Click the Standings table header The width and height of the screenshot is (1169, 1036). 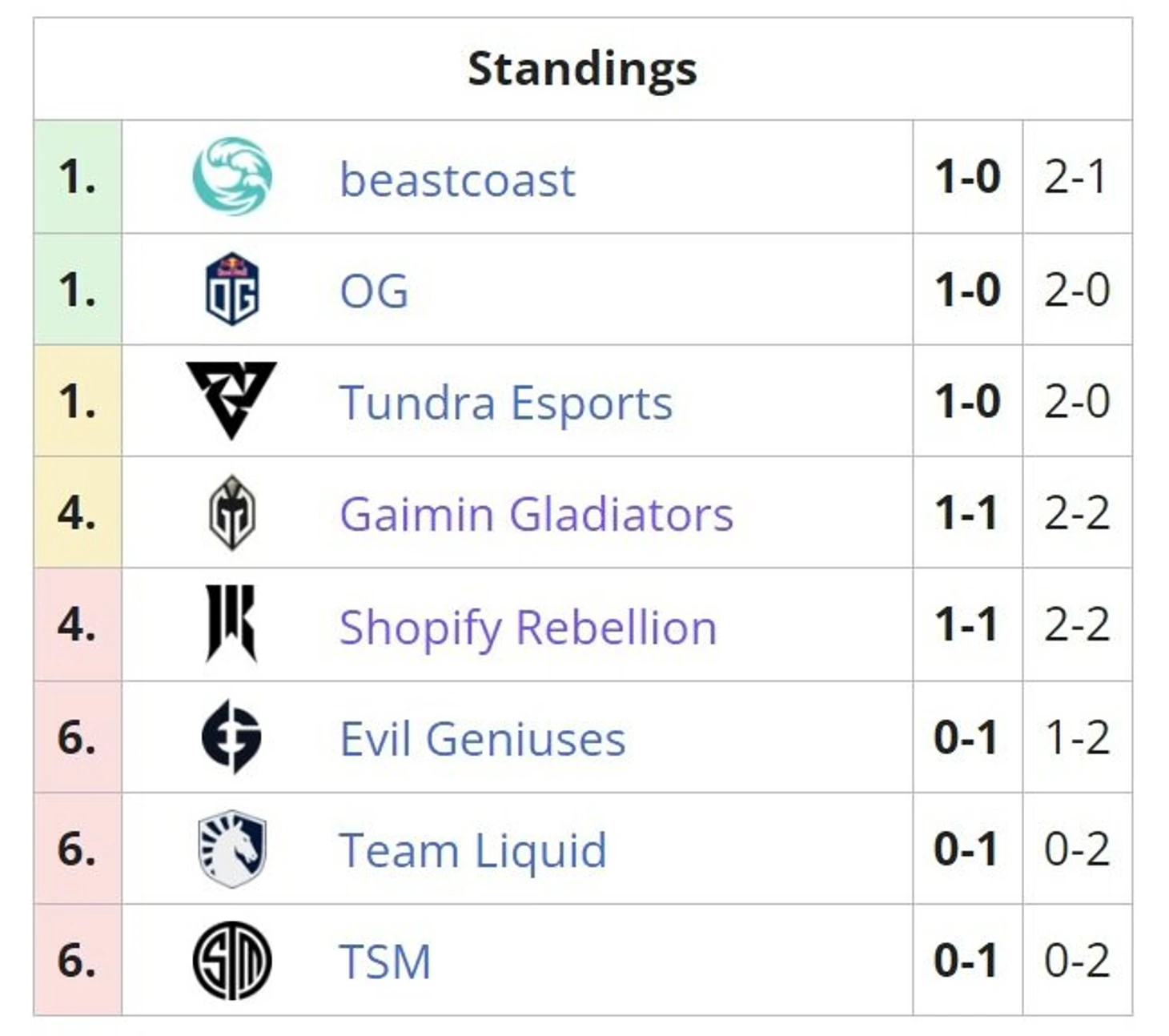click(x=582, y=69)
